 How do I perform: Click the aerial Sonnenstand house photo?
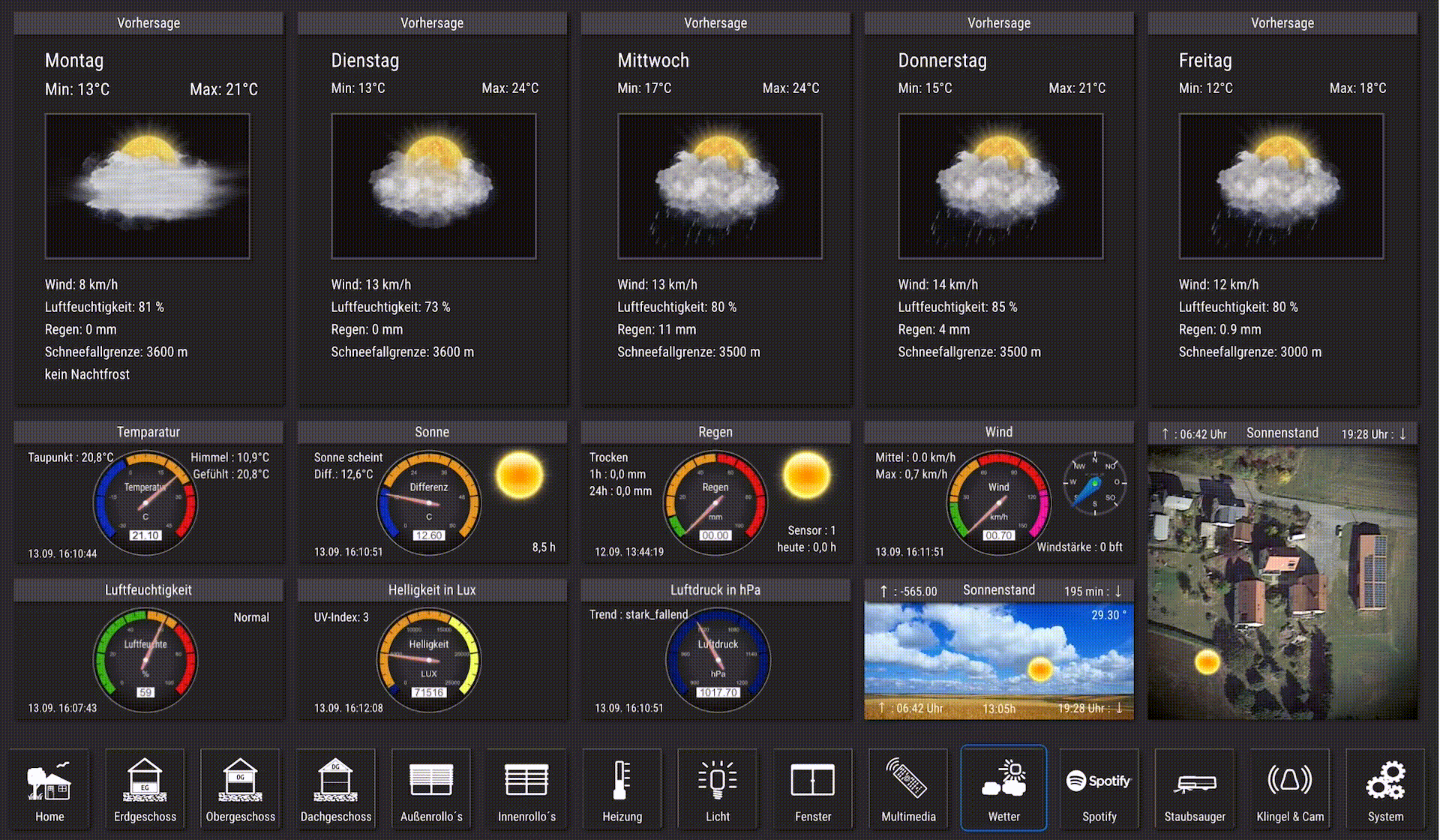[x=1282, y=583]
